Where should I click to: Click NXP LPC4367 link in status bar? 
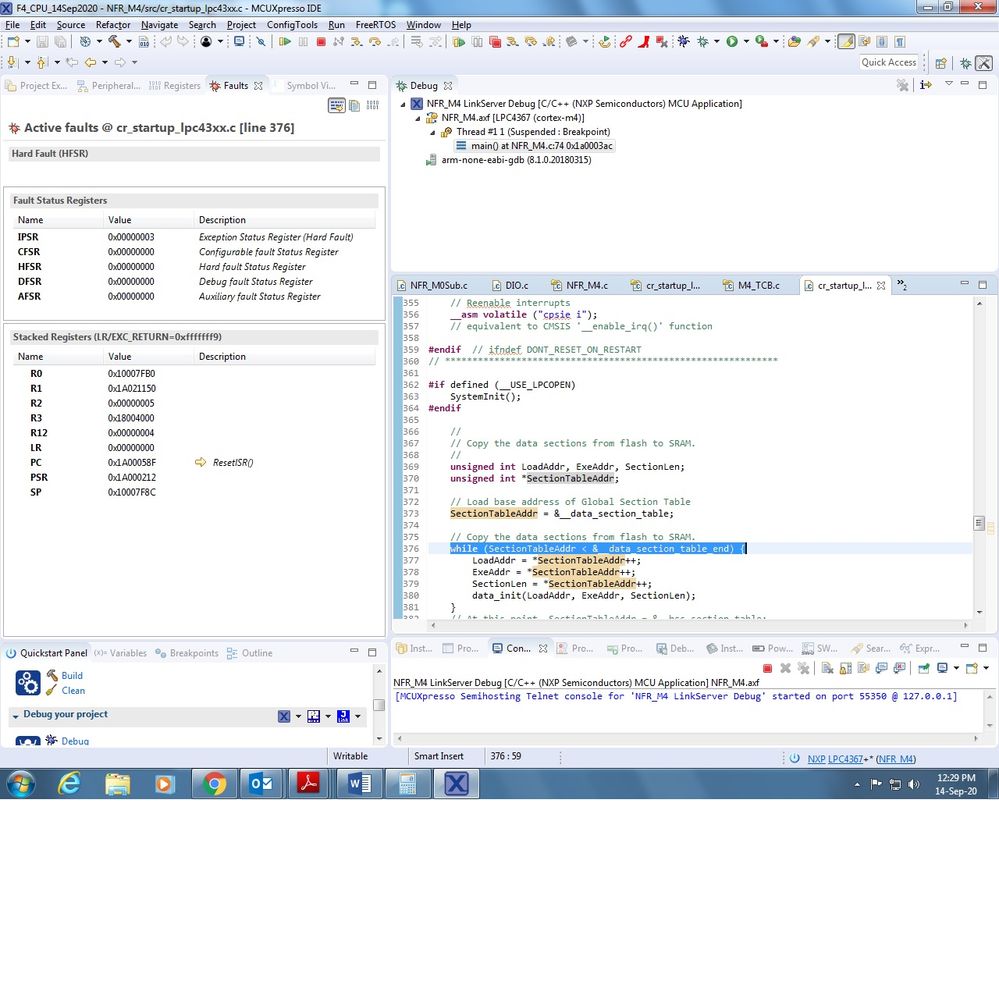tap(835, 759)
